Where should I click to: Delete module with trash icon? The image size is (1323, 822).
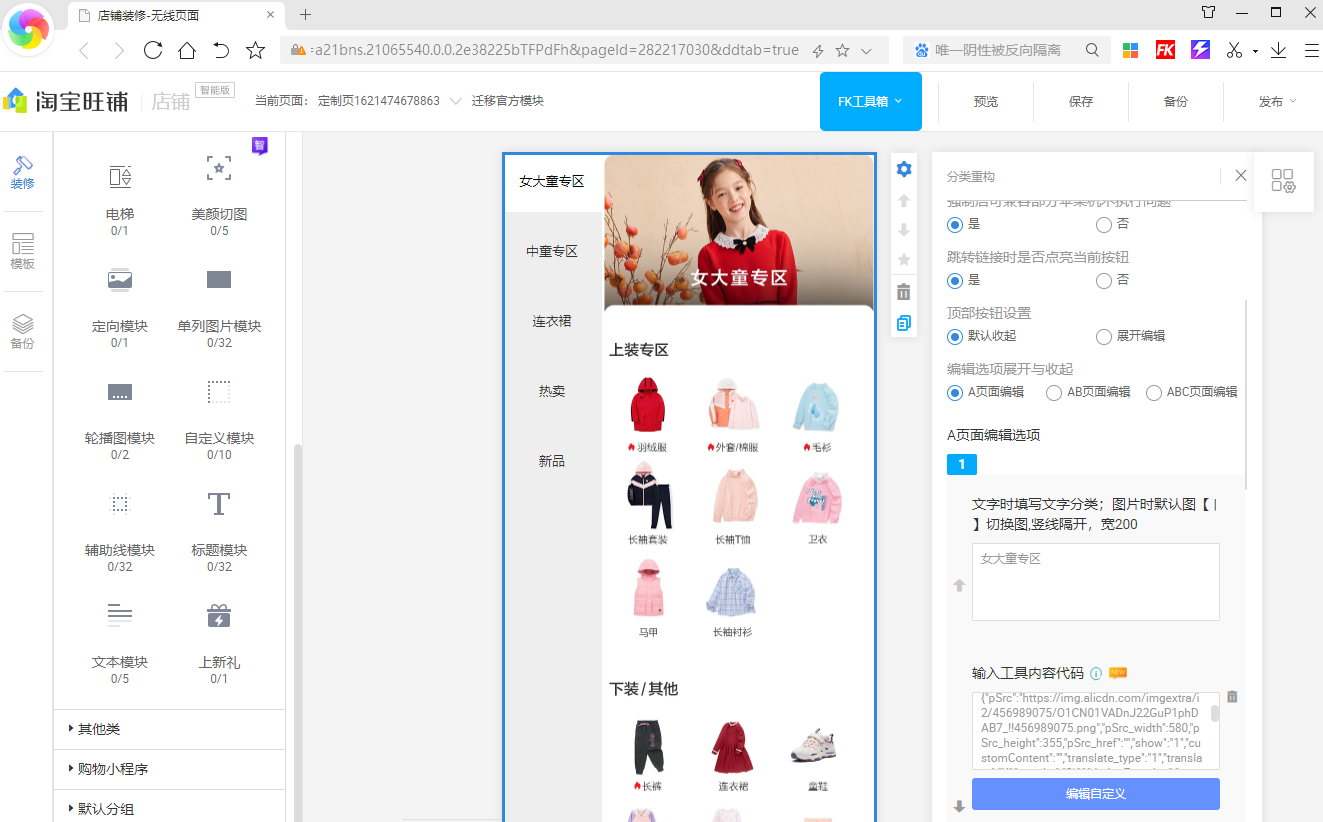pyautogui.click(x=904, y=292)
